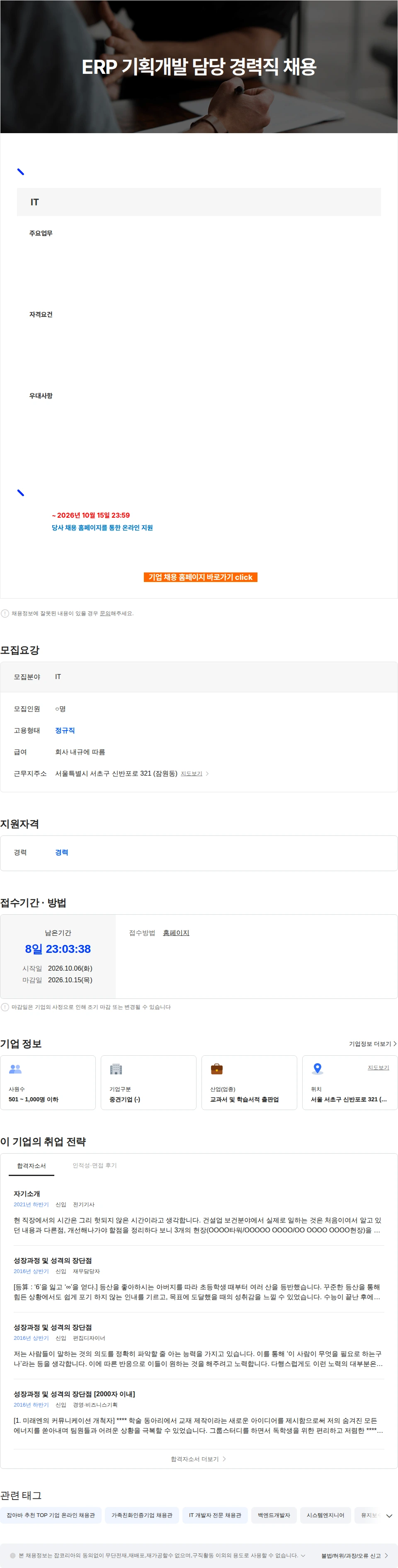
Task: Click 합격자소서 더보기 to see more essays
Action: point(199,1459)
